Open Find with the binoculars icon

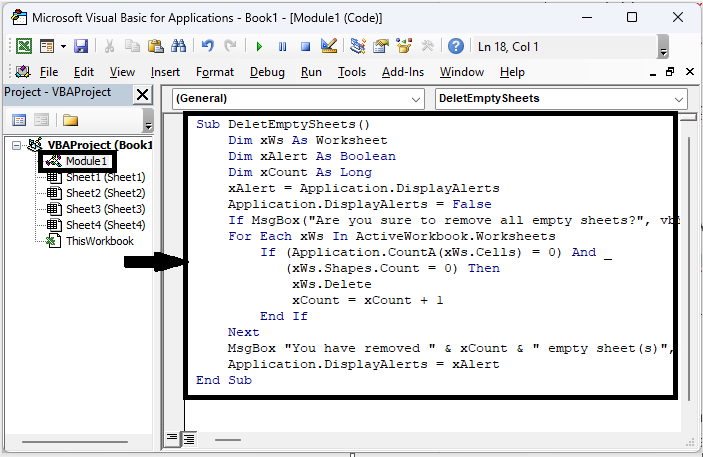pyautogui.click(x=178, y=46)
